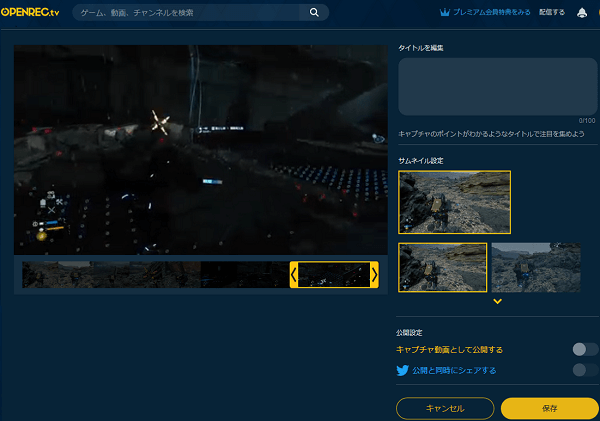The width and height of the screenshot is (600, 421).
Task: Click the left trim handle arrow
Action: pyautogui.click(x=293, y=274)
